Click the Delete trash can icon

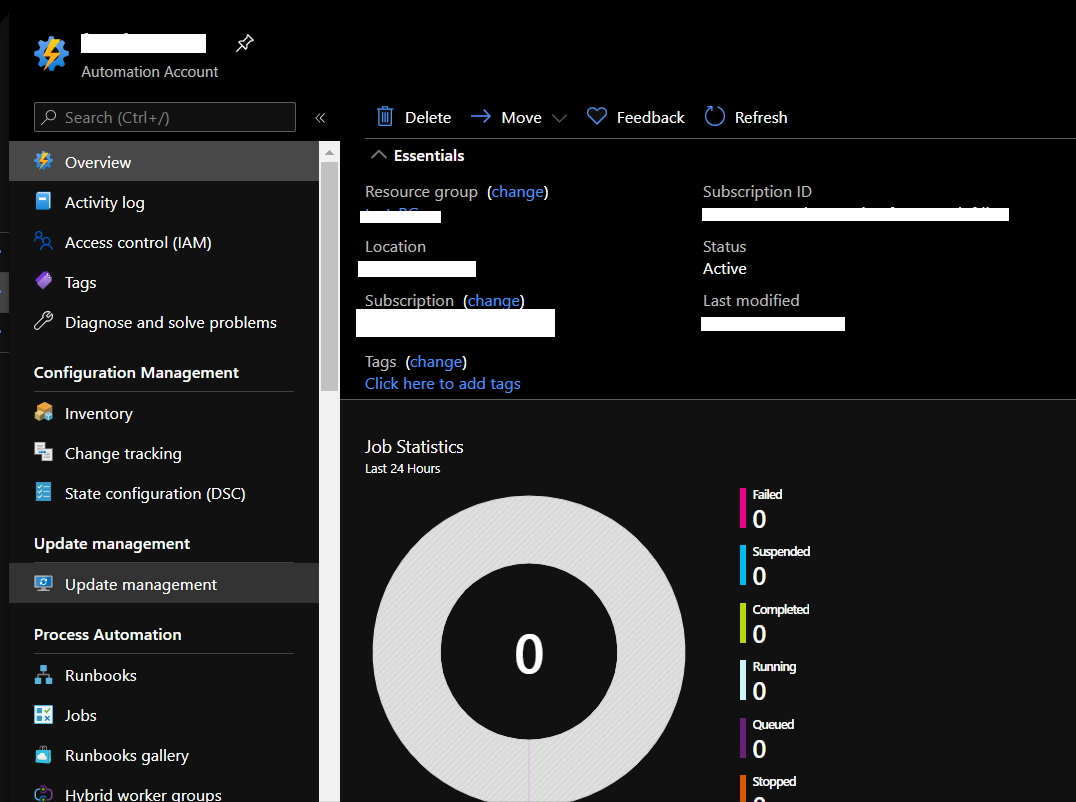[385, 117]
